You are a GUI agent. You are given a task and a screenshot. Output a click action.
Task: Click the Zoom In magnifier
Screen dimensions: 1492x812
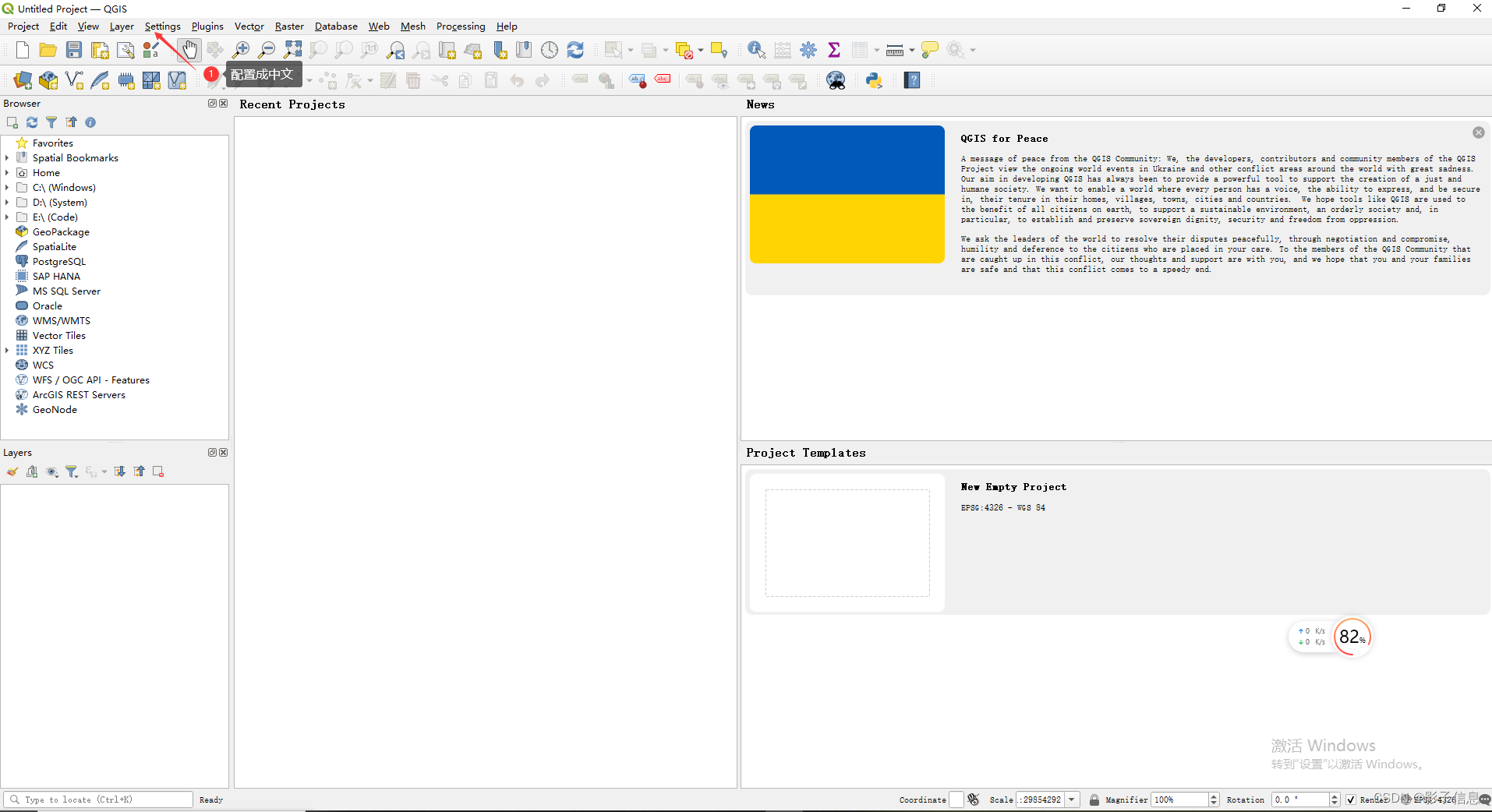(241, 50)
